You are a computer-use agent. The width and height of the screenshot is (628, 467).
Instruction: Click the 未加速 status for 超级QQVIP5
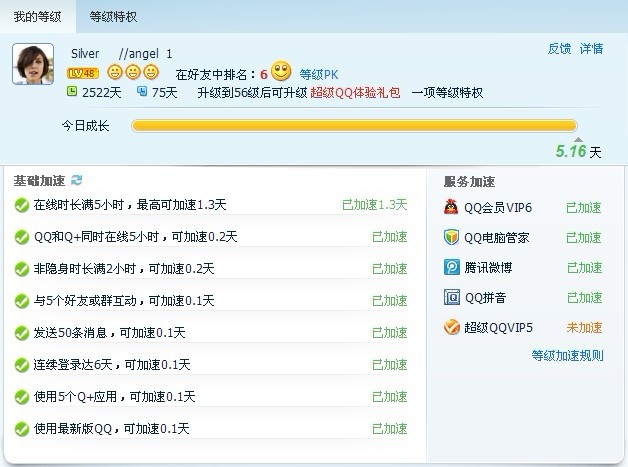click(x=584, y=328)
